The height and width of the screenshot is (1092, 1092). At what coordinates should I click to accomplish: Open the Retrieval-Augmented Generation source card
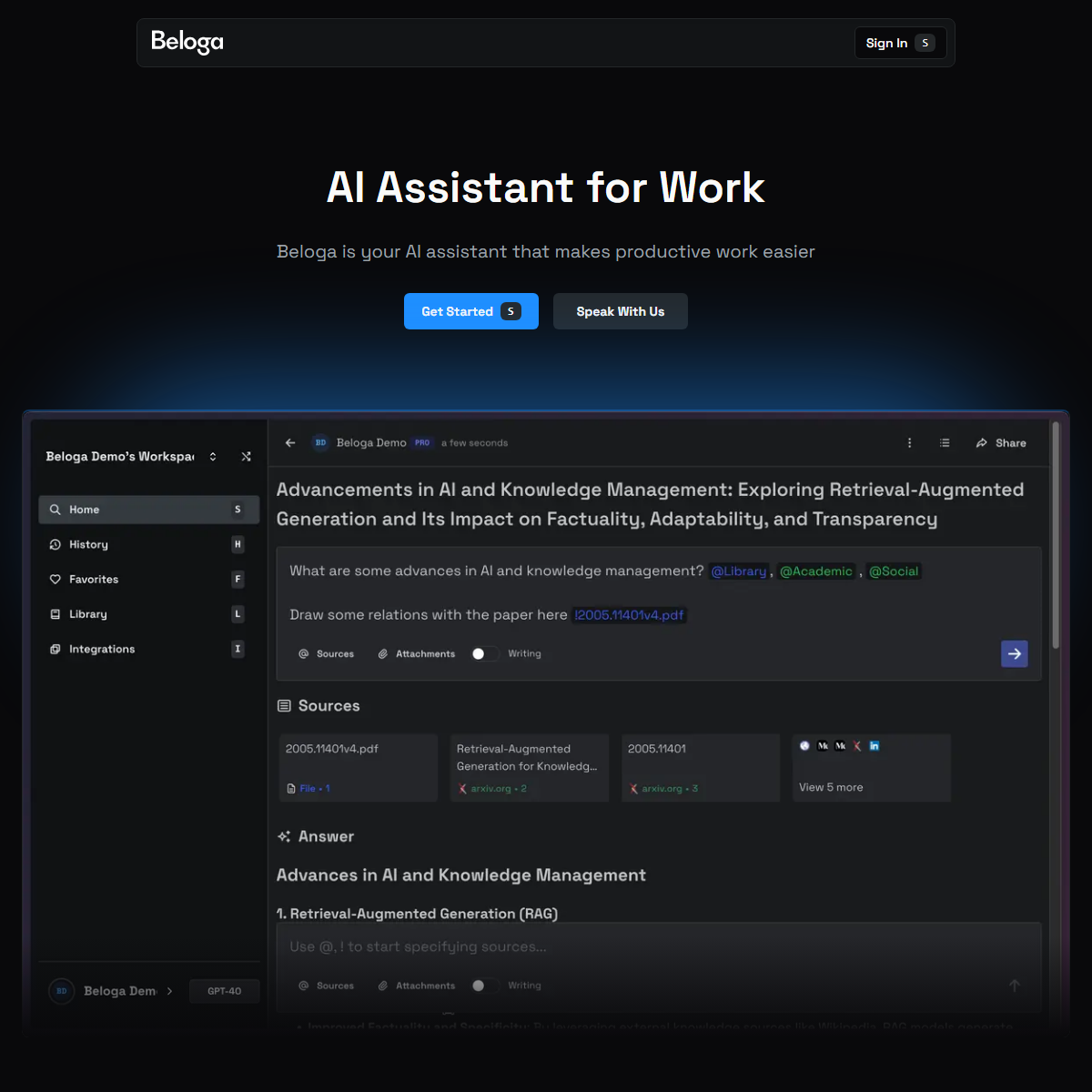[530, 768]
